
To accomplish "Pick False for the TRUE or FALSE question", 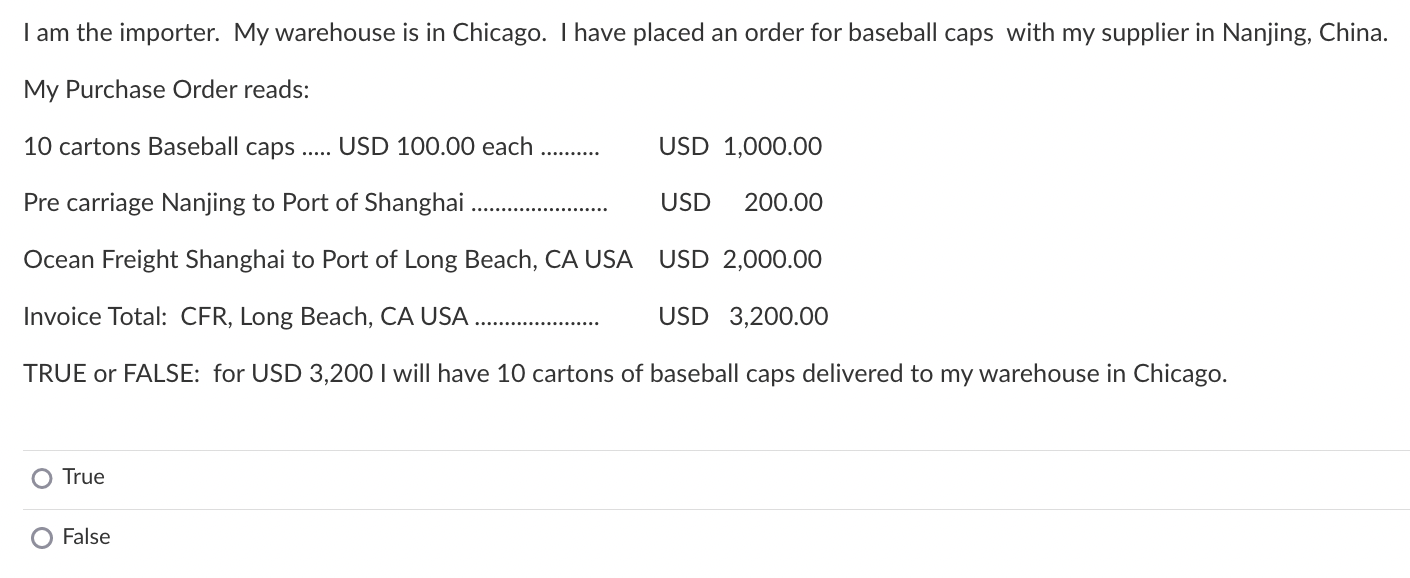I will [x=41, y=538].
